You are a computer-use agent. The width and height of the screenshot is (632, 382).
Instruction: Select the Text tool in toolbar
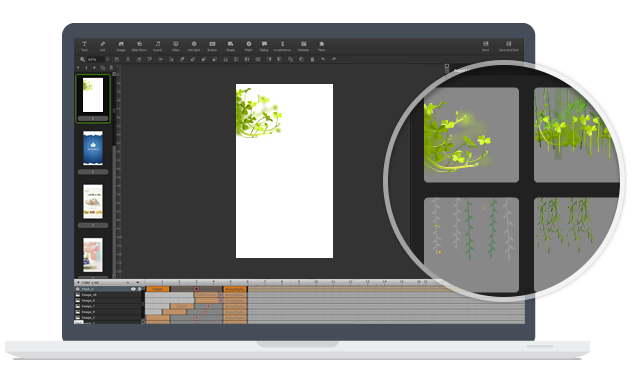[84, 46]
